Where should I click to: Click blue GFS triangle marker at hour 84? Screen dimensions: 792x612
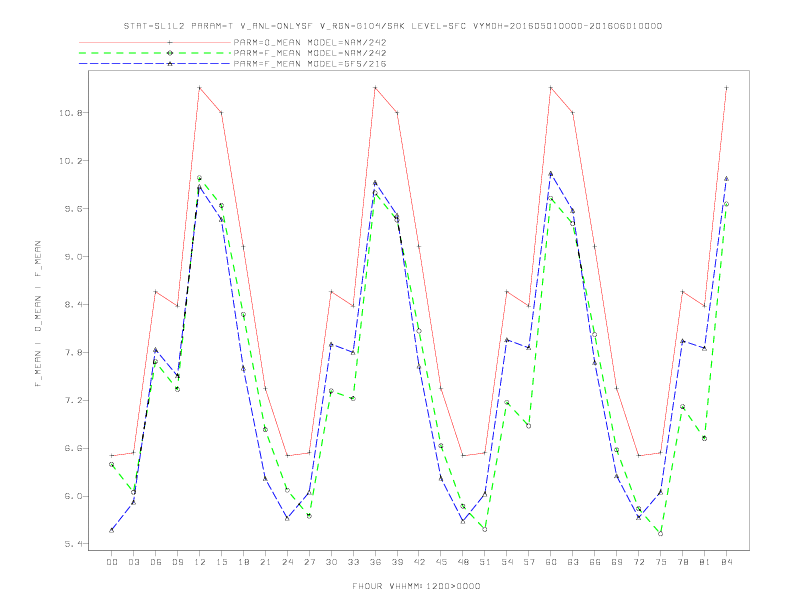727,179
